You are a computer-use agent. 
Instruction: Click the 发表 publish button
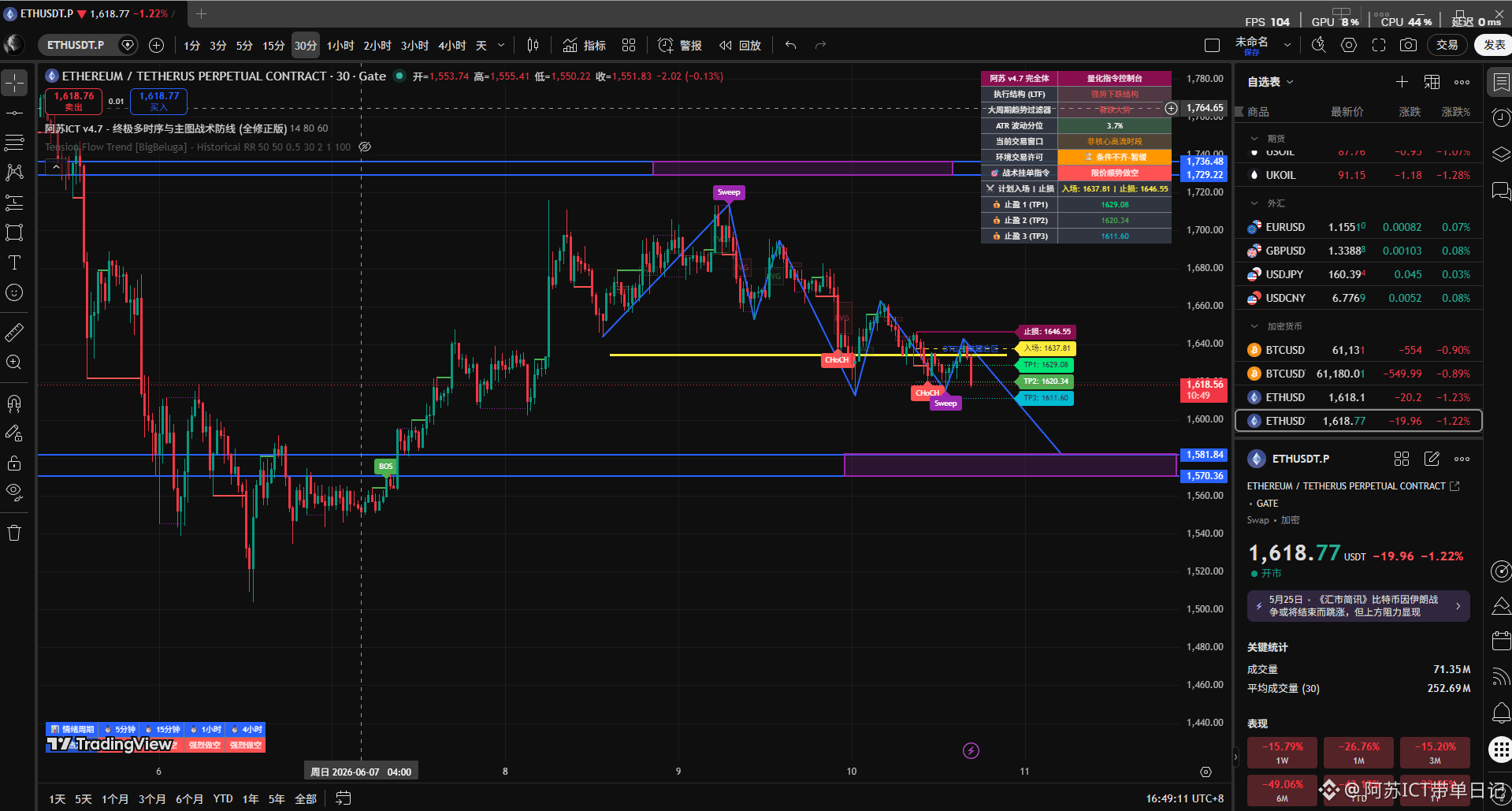pyautogui.click(x=1493, y=45)
